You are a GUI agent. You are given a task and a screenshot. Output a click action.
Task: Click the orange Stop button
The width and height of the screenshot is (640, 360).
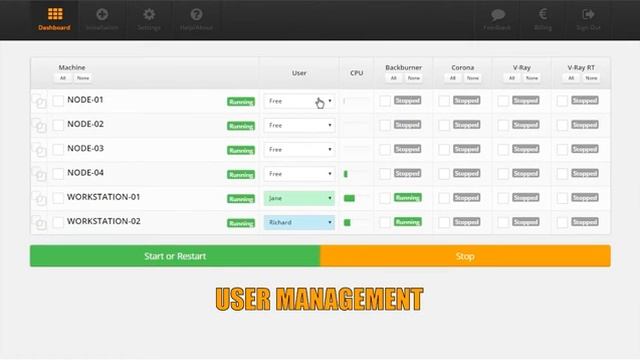(465, 256)
